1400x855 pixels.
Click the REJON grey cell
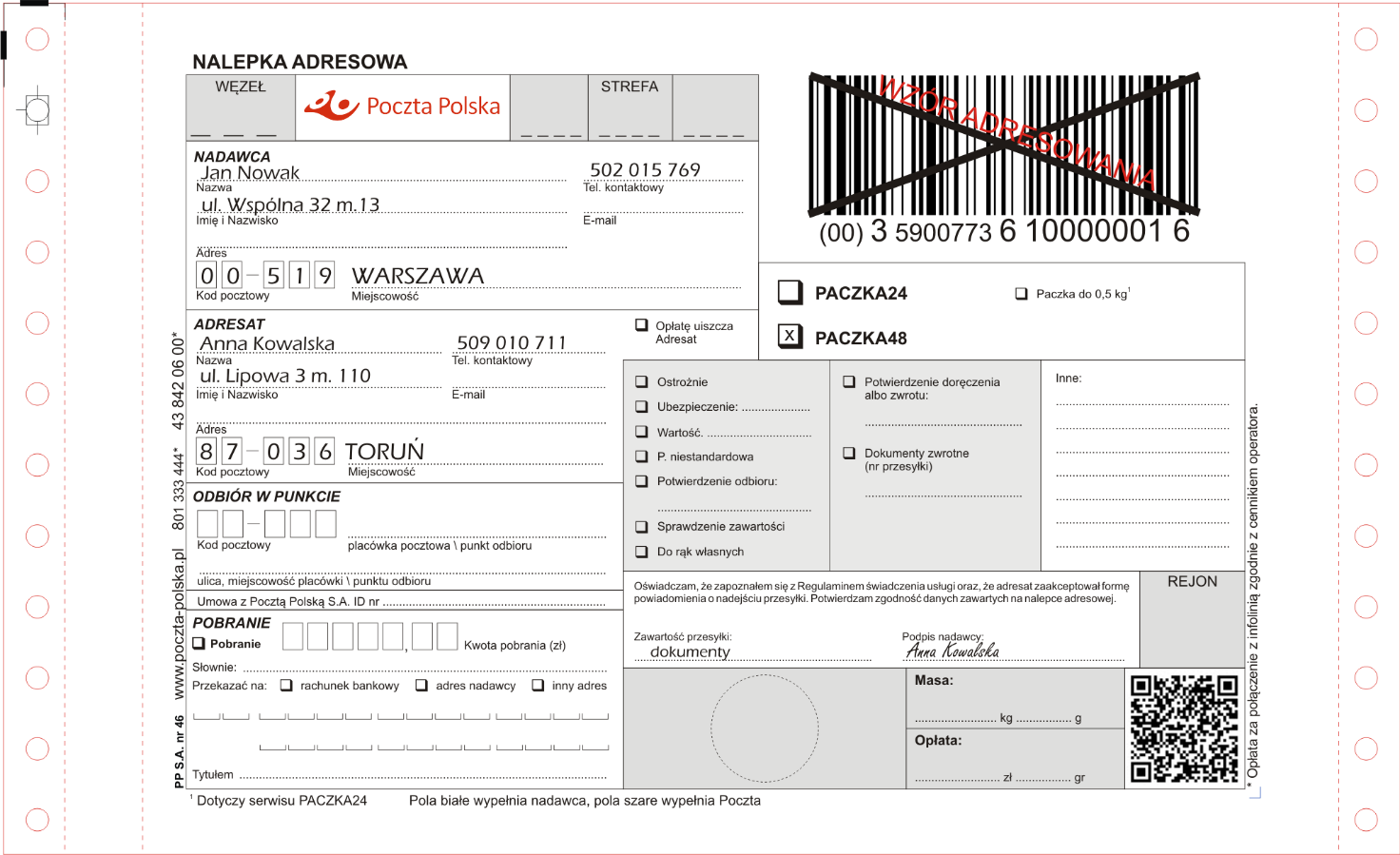[x=1193, y=619]
